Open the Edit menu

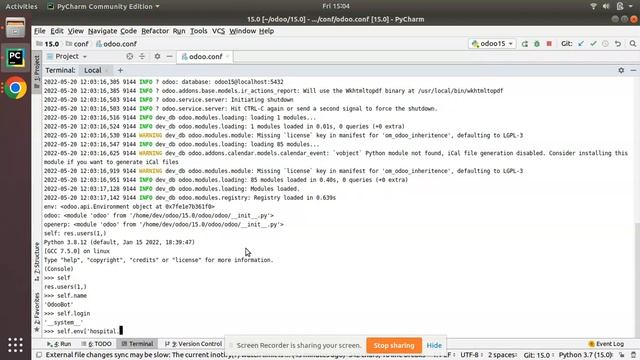coord(57,31)
